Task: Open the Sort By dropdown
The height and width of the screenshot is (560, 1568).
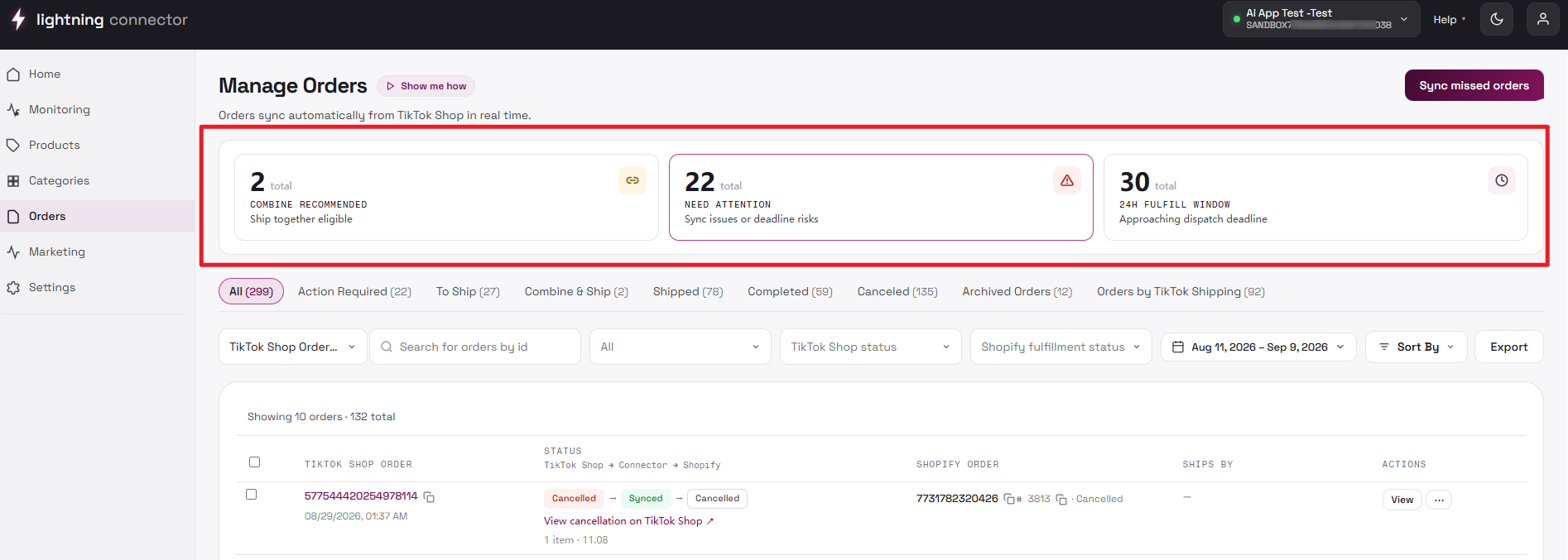Action: pyautogui.click(x=1416, y=347)
